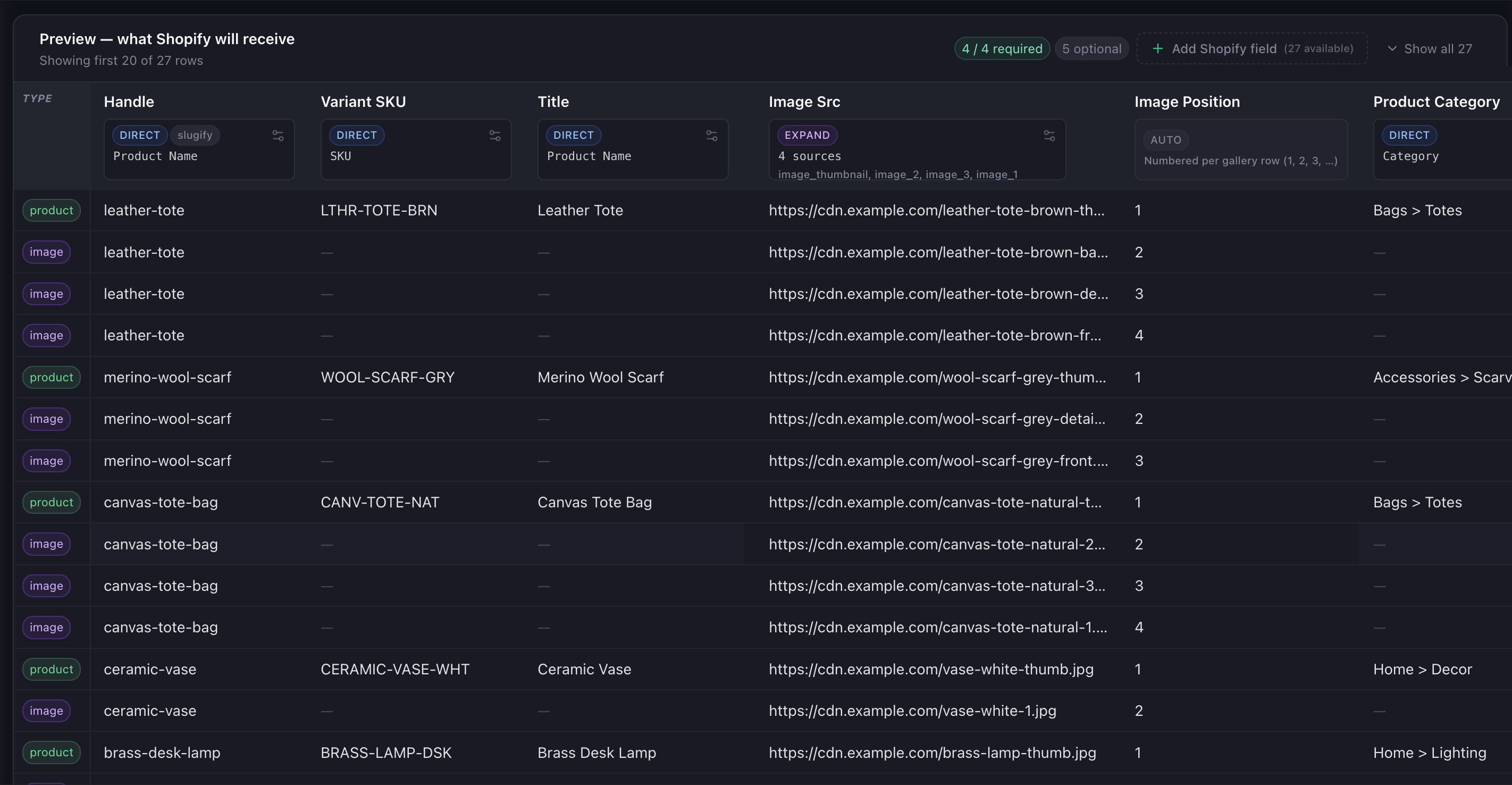Click the 4 / 4 required badge
1512x785 pixels.
1002,49
